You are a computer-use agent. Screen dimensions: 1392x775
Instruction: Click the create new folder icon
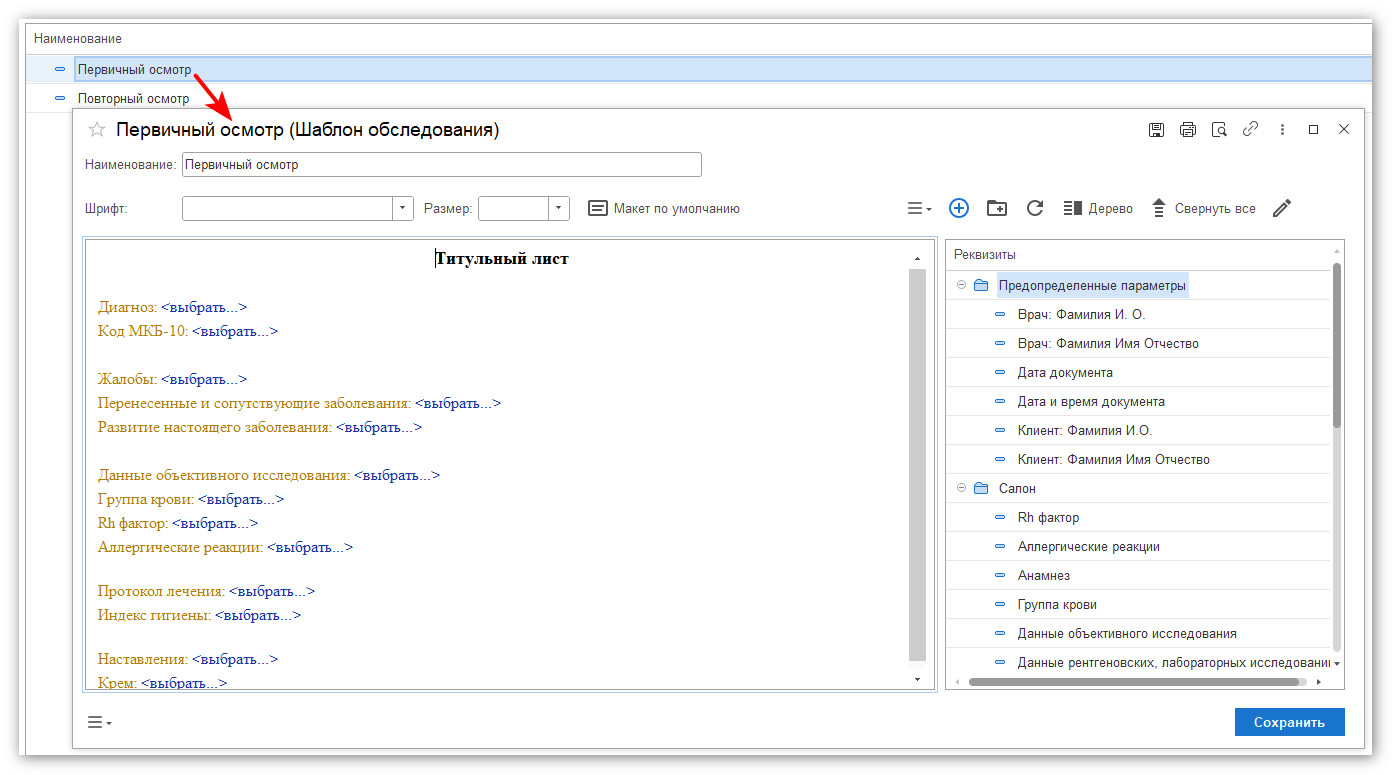pyautogui.click(x=996, y=208)
